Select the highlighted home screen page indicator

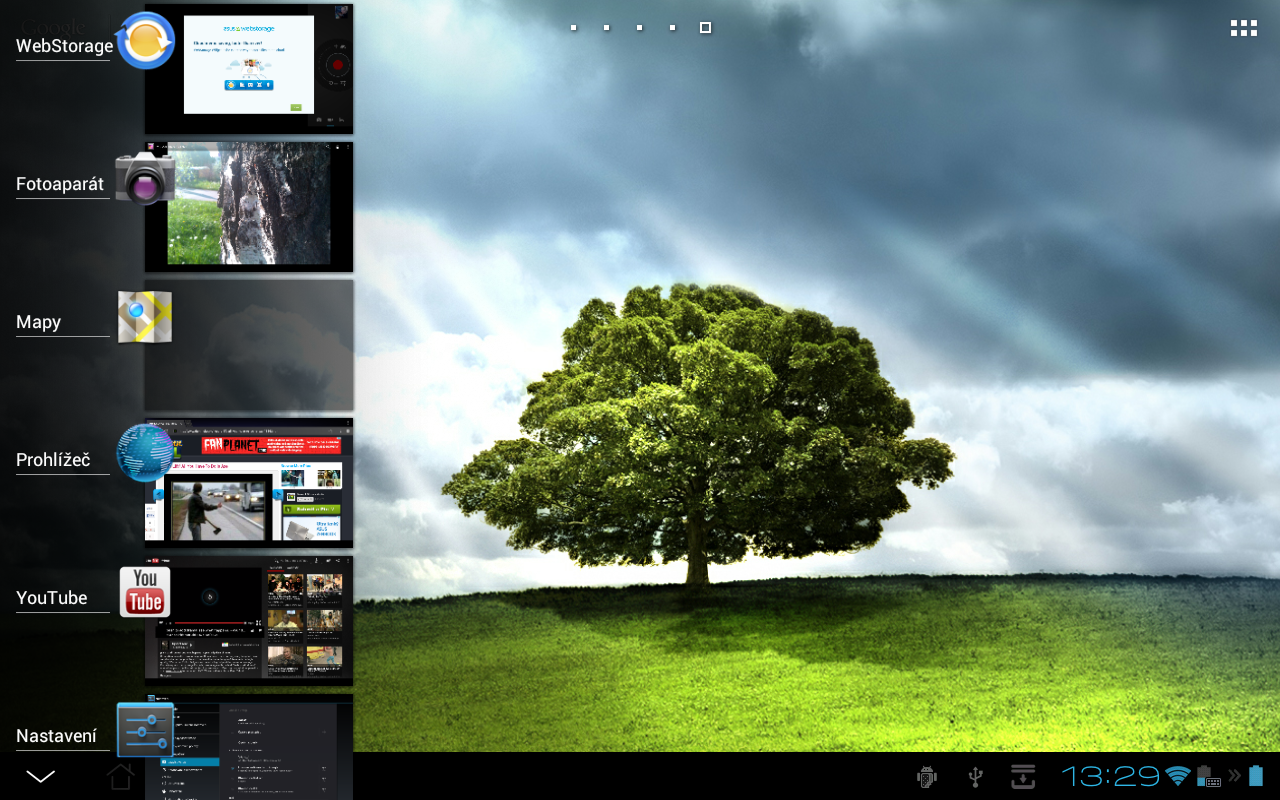tap(705, 27)
